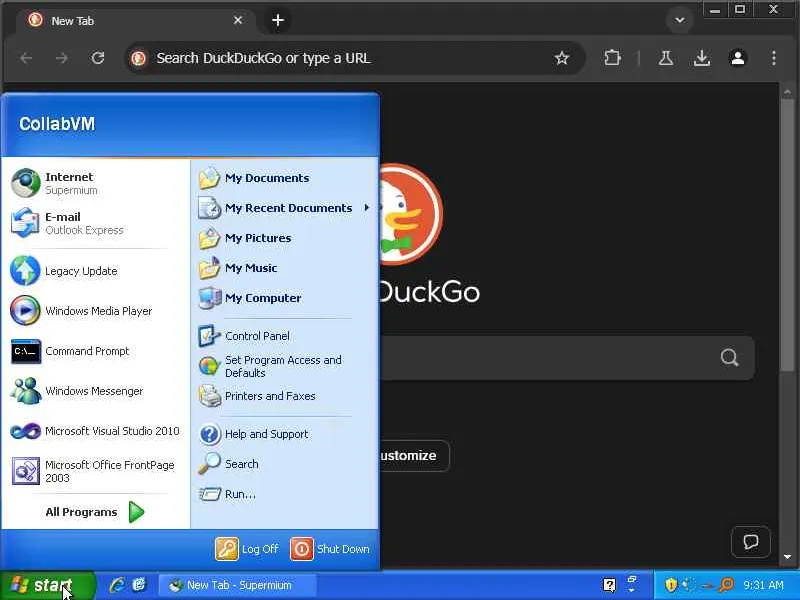
Task: Launch Microsoft Office FrontPage 2003
Action: [x=96, y=471]
